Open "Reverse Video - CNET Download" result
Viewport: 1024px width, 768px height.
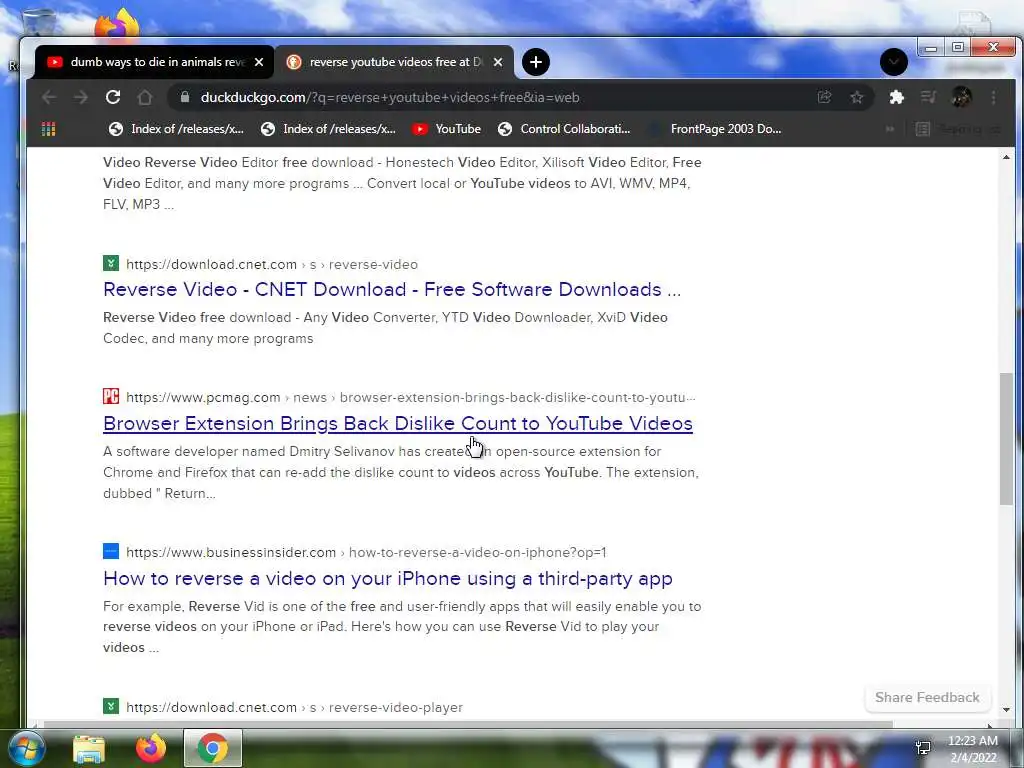[x=392, y=289]
